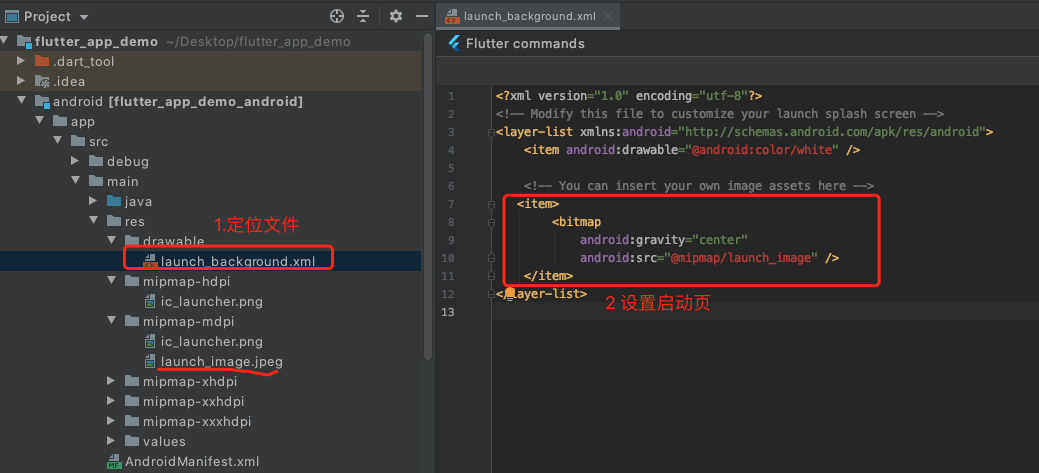Click the values folder icon
This screenshot has height=473, width=1039.
point(132,441)
